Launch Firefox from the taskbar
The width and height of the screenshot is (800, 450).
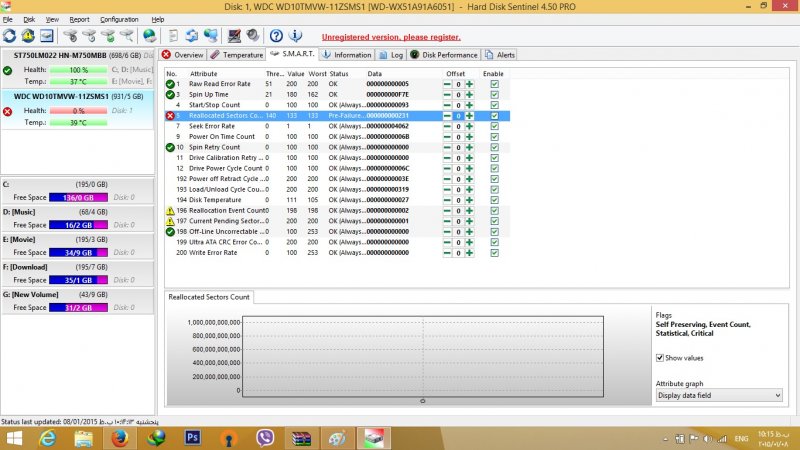pos(119,438)
